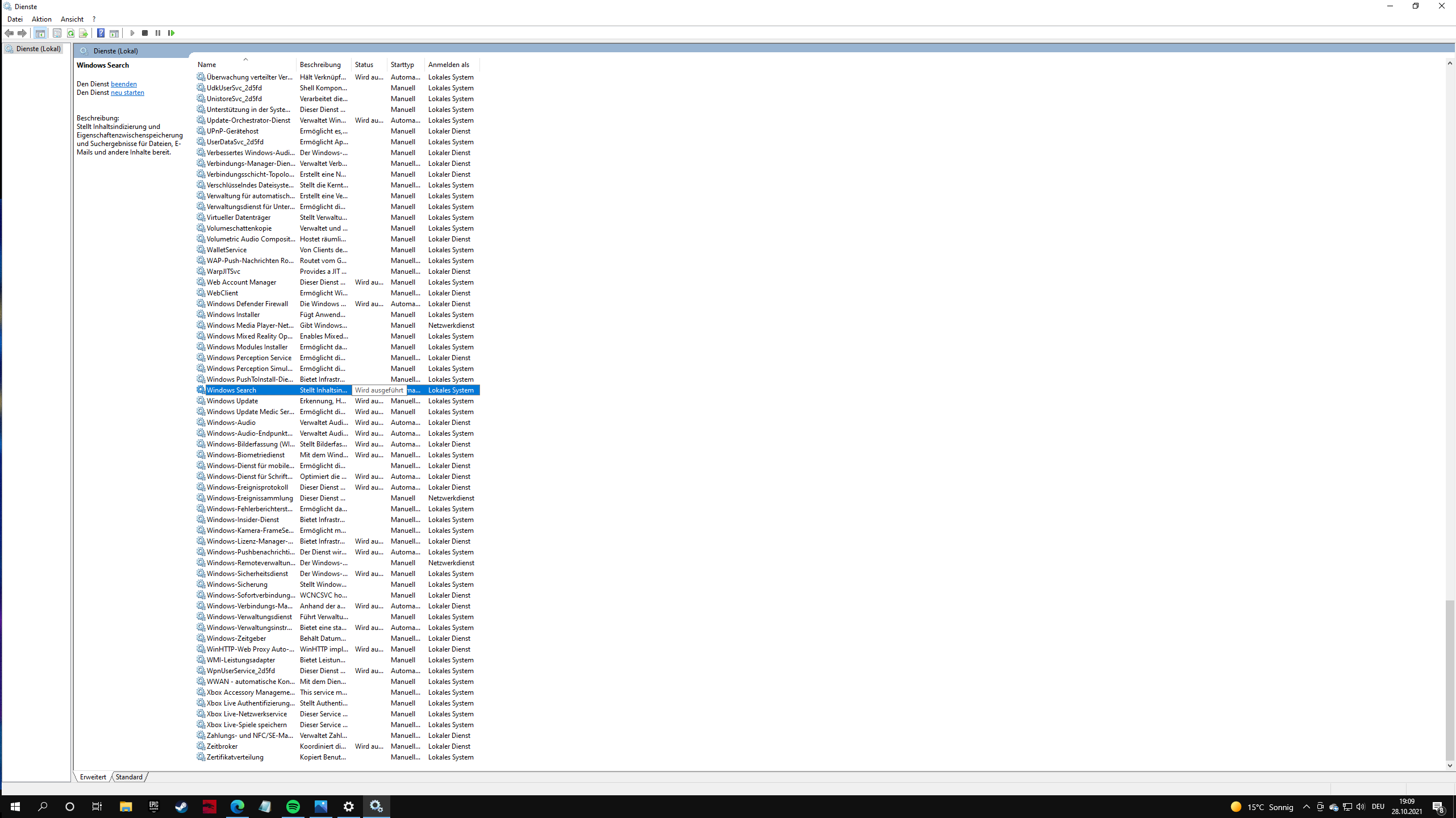The image size is (1456, 818).
Task: Open the Ansicht menu
Action: tap(72, 19)
